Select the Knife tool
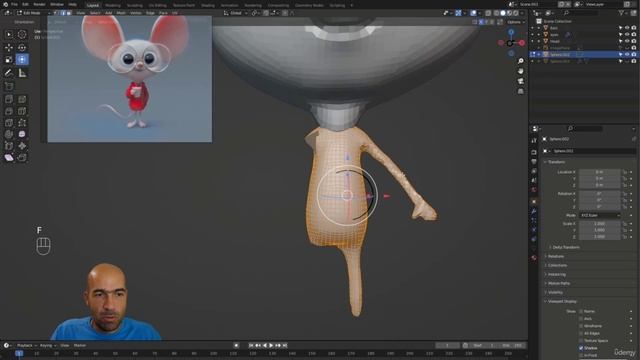This screenshot has width=640, height=360. [9, 122]
